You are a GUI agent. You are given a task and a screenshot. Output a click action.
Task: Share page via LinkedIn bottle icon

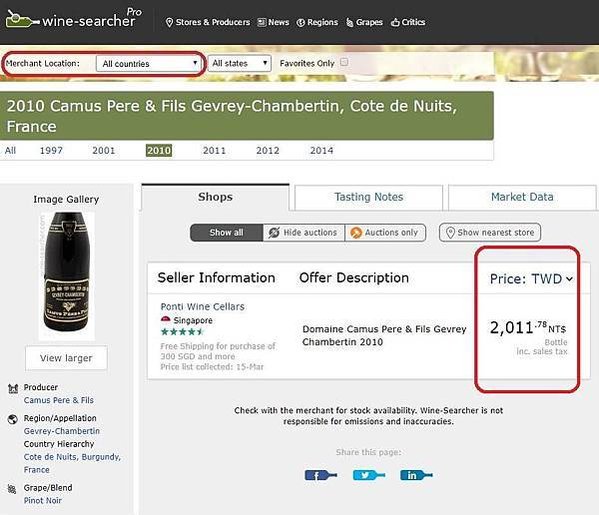click(416, 475)
